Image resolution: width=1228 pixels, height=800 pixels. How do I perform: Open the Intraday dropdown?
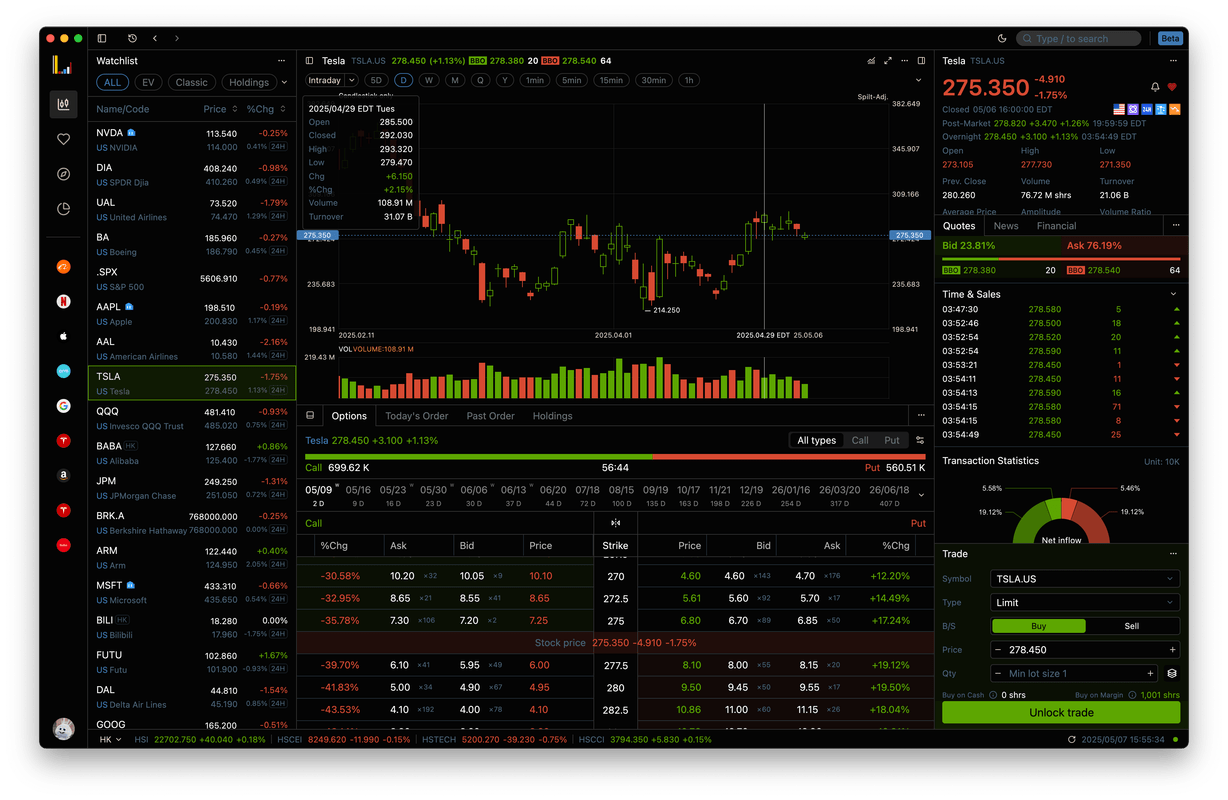pos(330,80)
